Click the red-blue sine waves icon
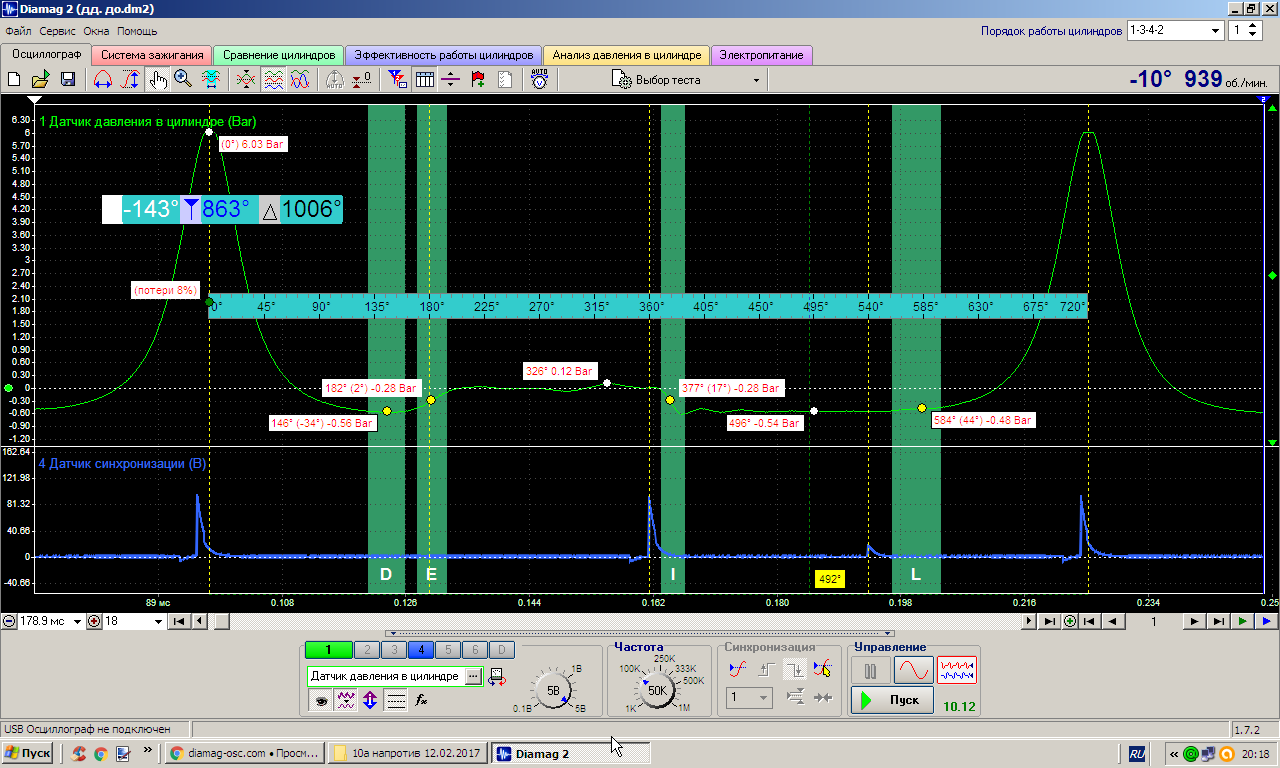 299,80
